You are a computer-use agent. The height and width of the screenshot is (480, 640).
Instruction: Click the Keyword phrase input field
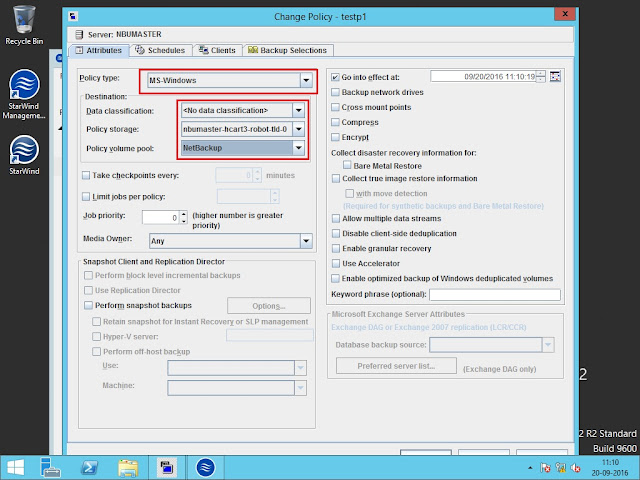pyautogui.click(x=495, y=294)
